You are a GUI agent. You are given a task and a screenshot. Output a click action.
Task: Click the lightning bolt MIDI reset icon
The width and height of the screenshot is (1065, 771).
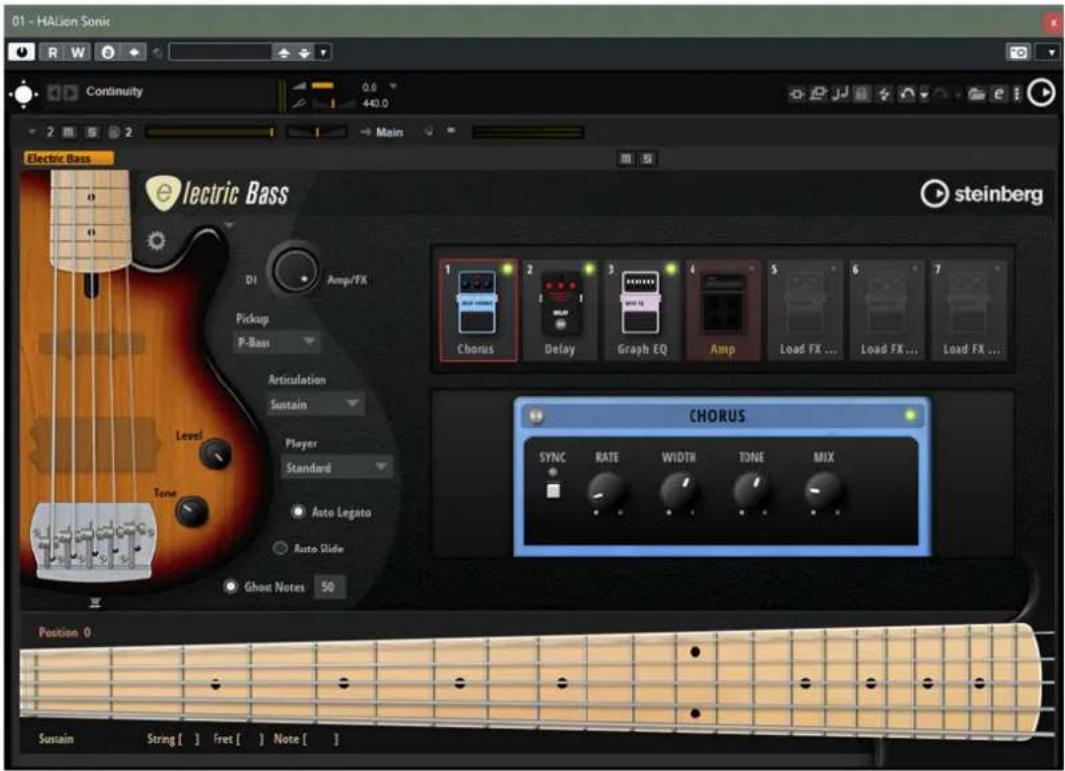(x=884, y=94)
